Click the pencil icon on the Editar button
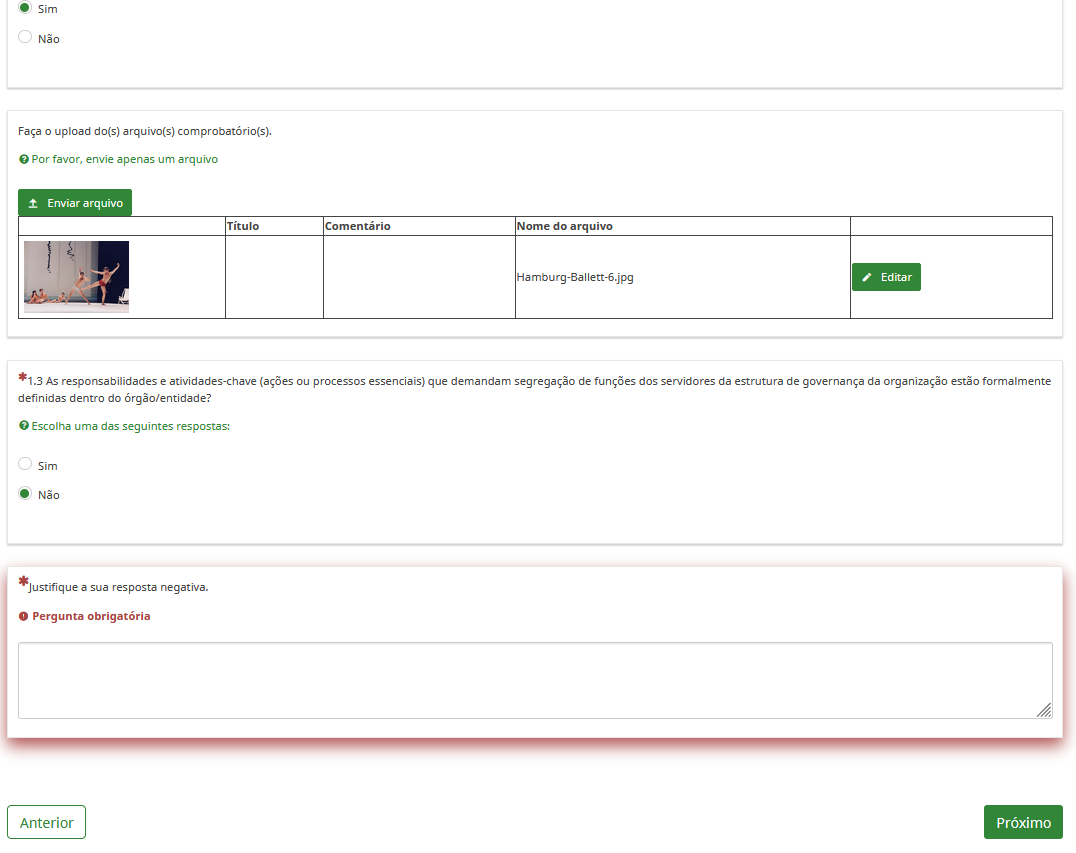1076x853 pixels. tap(867, 277)
